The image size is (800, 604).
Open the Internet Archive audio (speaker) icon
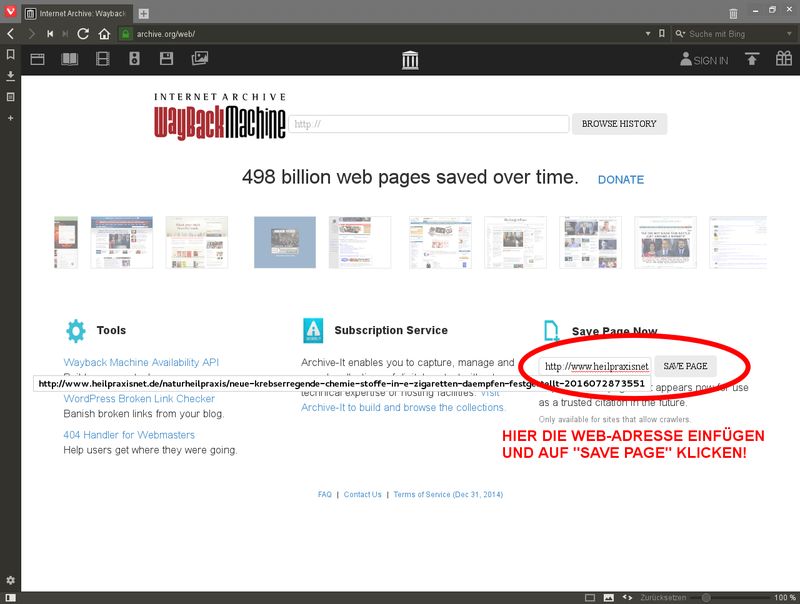[x=134, y=60]
